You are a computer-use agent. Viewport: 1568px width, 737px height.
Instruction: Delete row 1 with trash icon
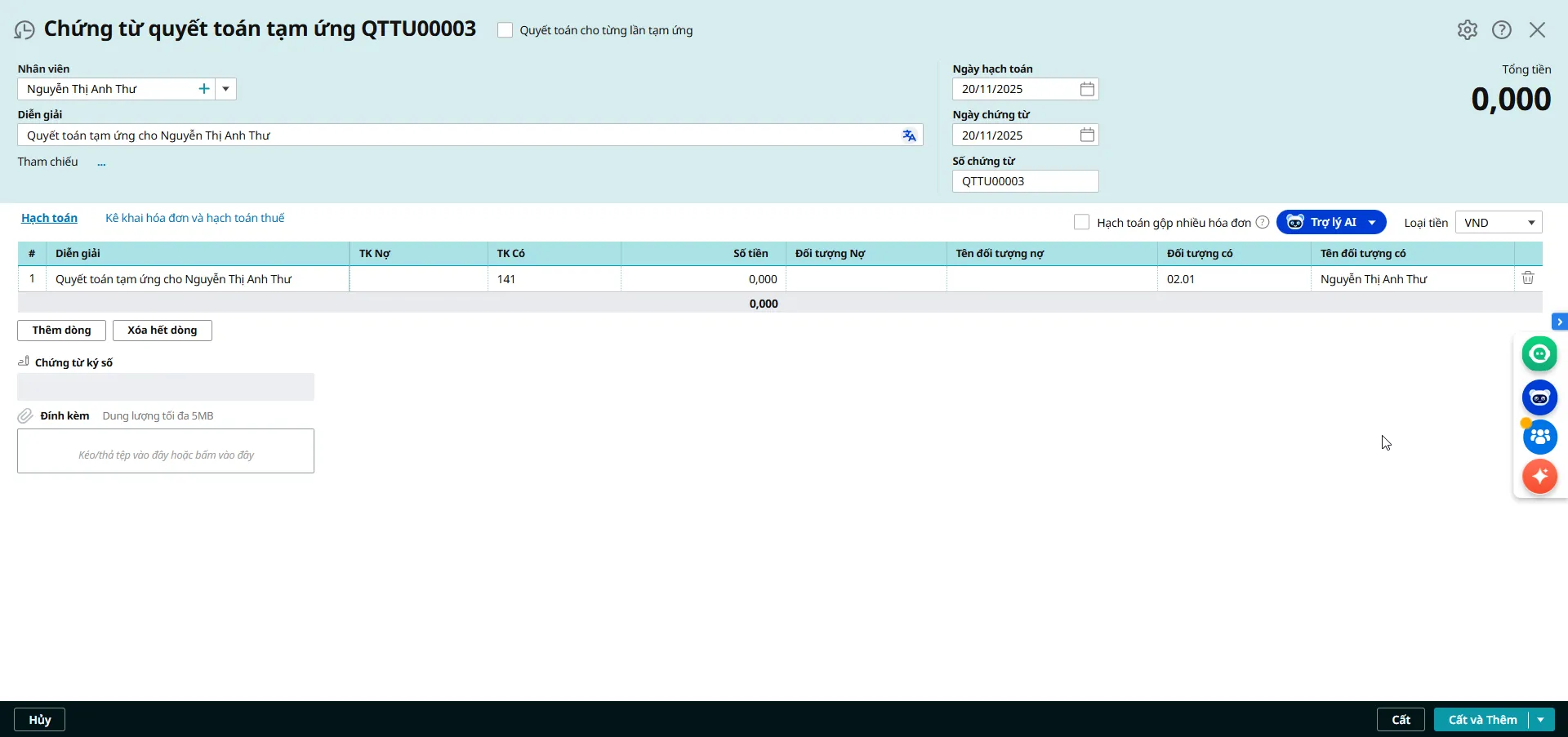point(1527,278)
